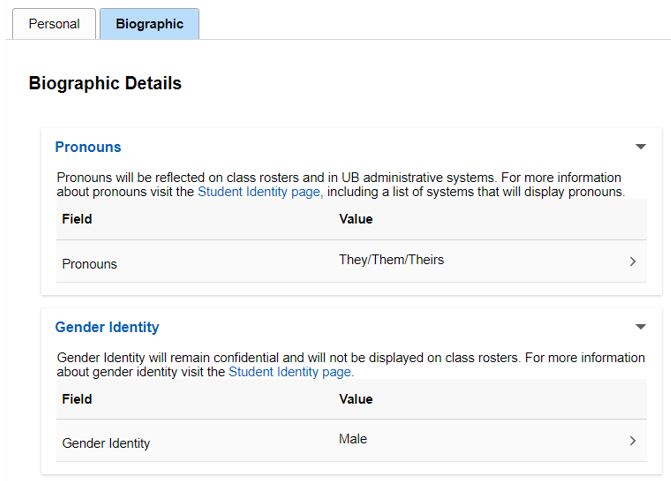671x481 pixels.
Task: Select the Male gender identity value
Action: pyautogui.click(x=353, y=439)
